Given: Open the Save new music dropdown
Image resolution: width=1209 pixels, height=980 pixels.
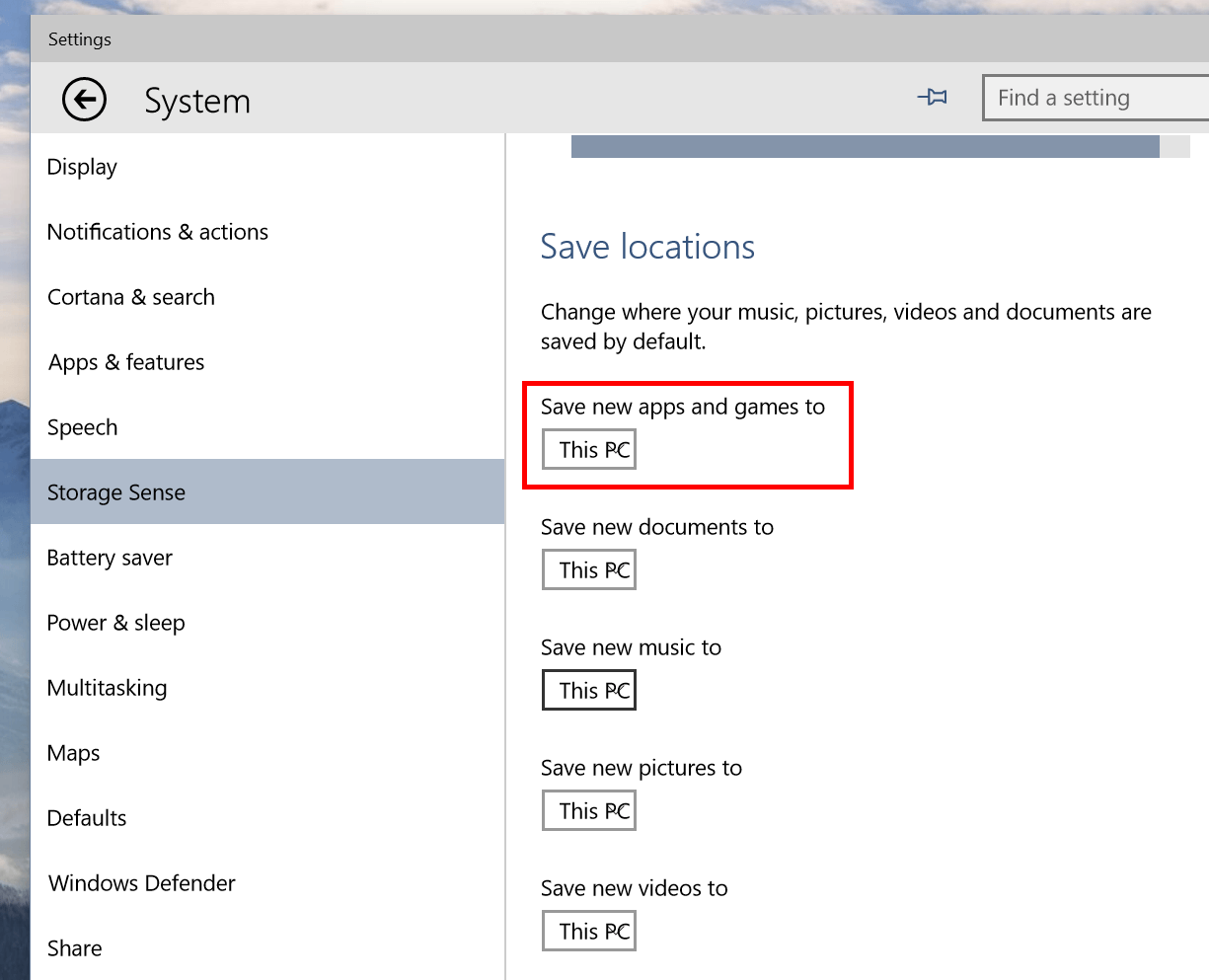Looking at the screenshot, I should point(588,690).
